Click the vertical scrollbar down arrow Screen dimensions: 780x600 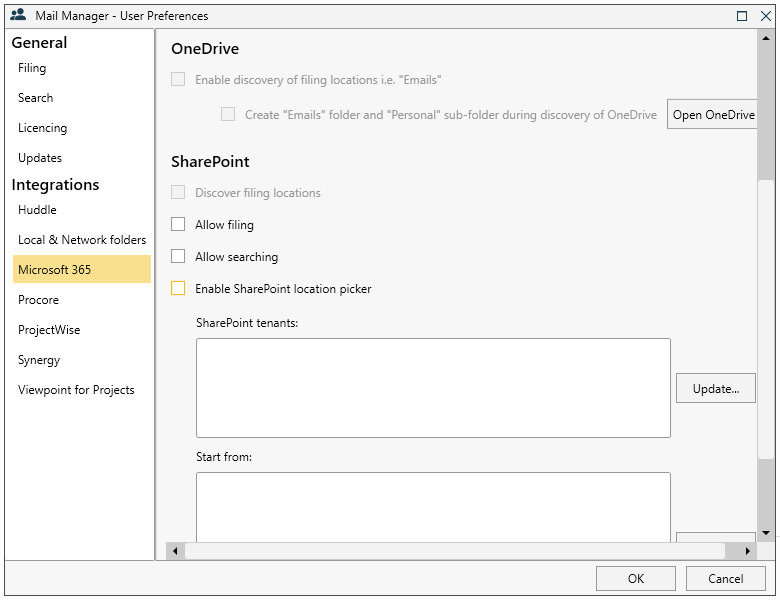click(765, 534)
